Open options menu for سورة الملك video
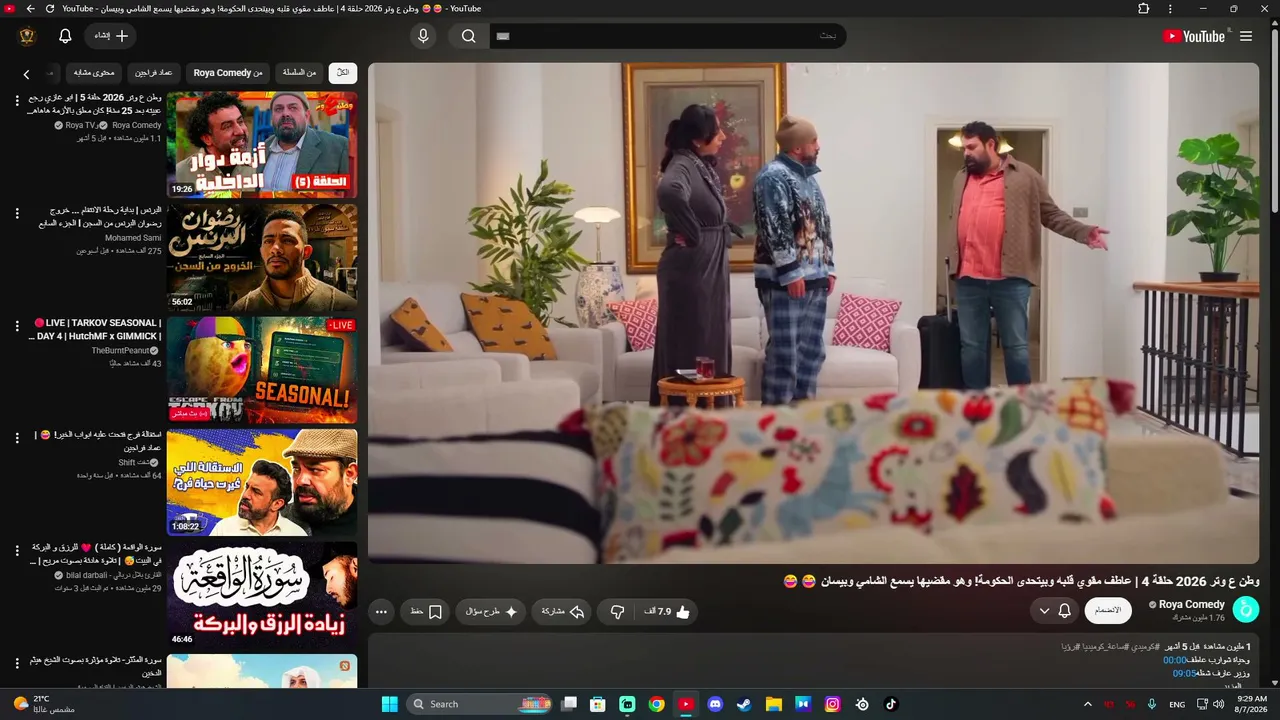The image size is (1280, 720). click(x=17, y=663)
